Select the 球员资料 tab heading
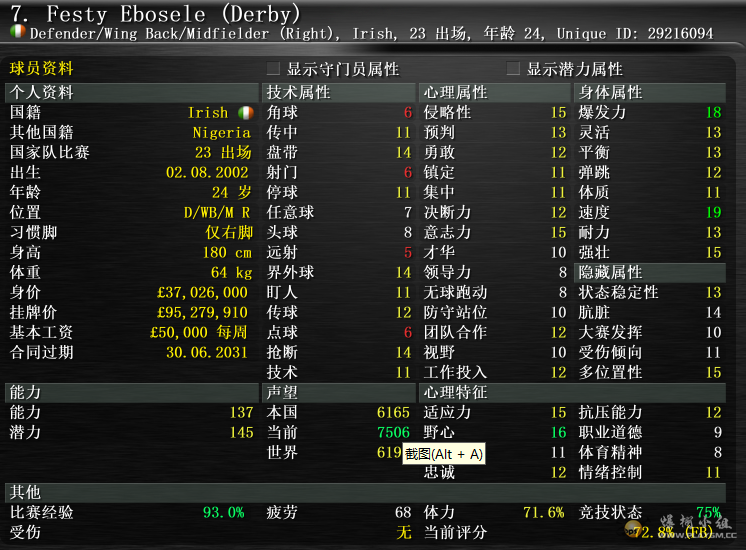 coord(42,69)
